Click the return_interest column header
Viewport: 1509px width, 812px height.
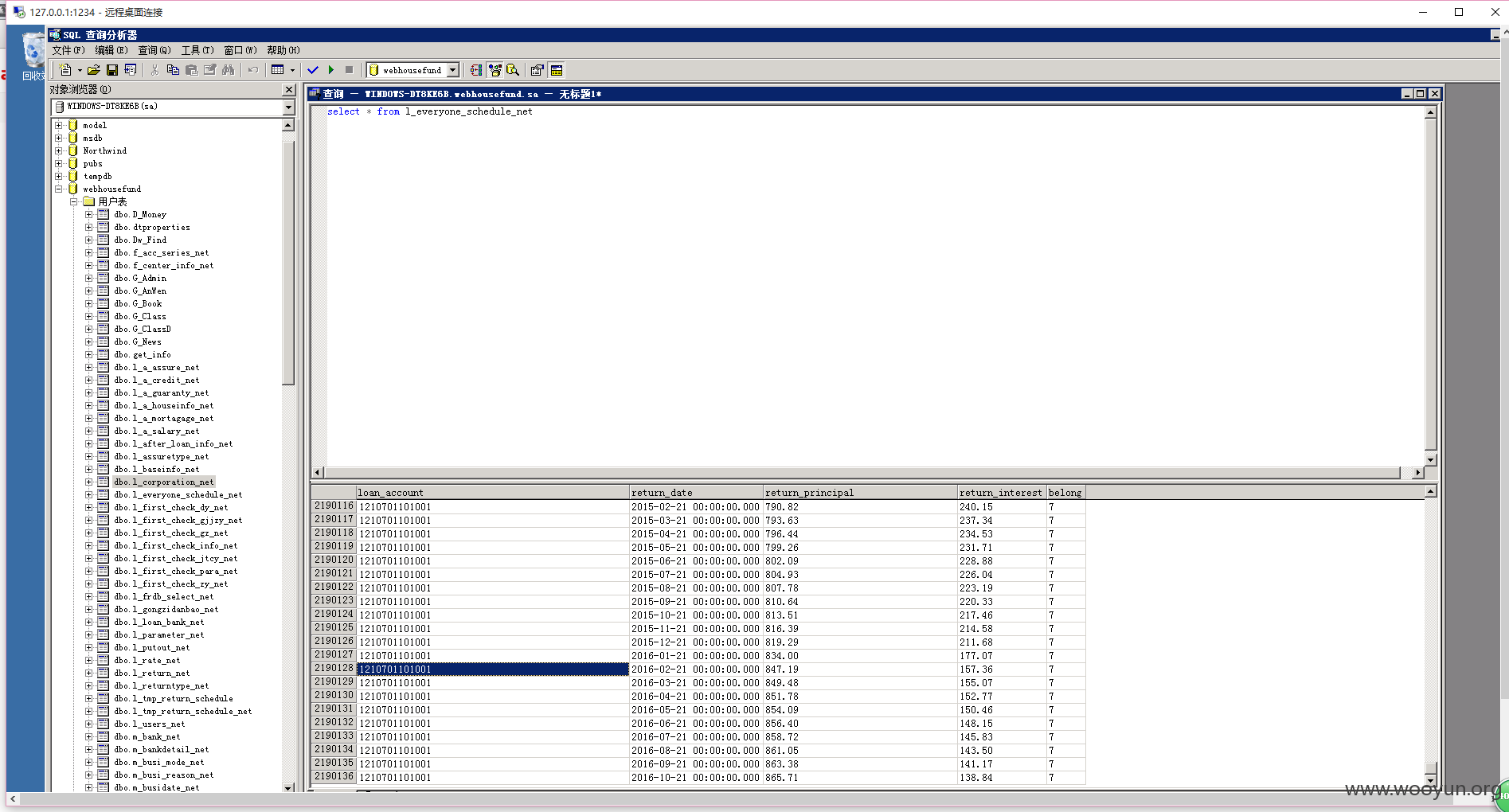[x=1002, y=493]
